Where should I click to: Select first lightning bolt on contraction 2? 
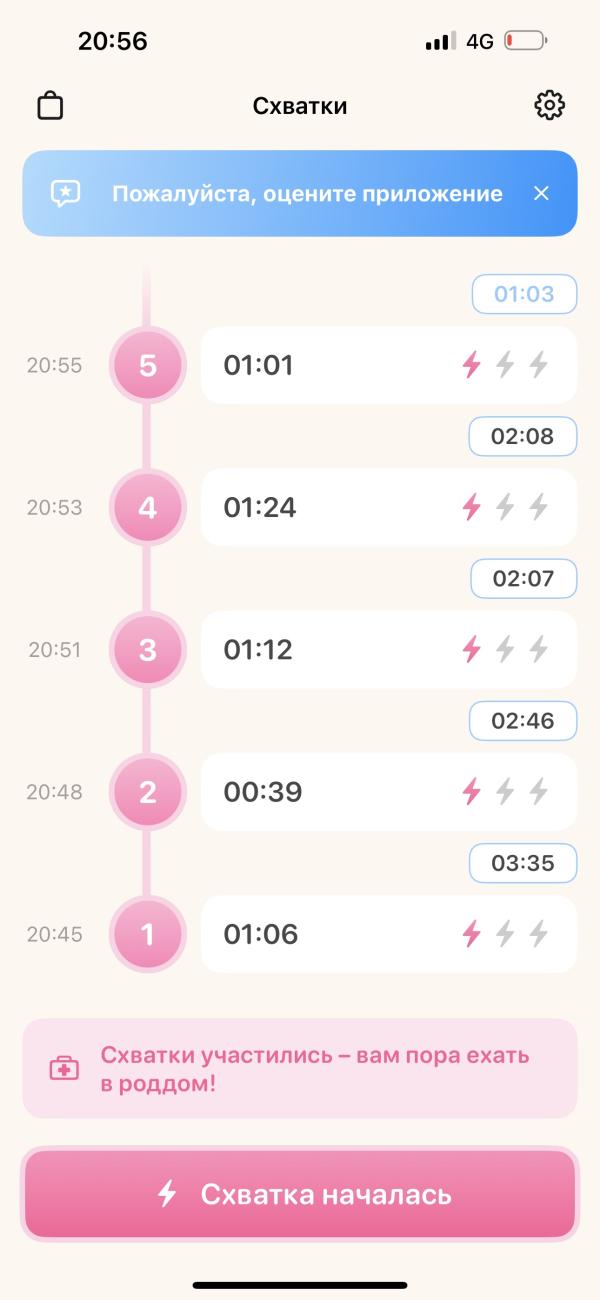(471, 792)
